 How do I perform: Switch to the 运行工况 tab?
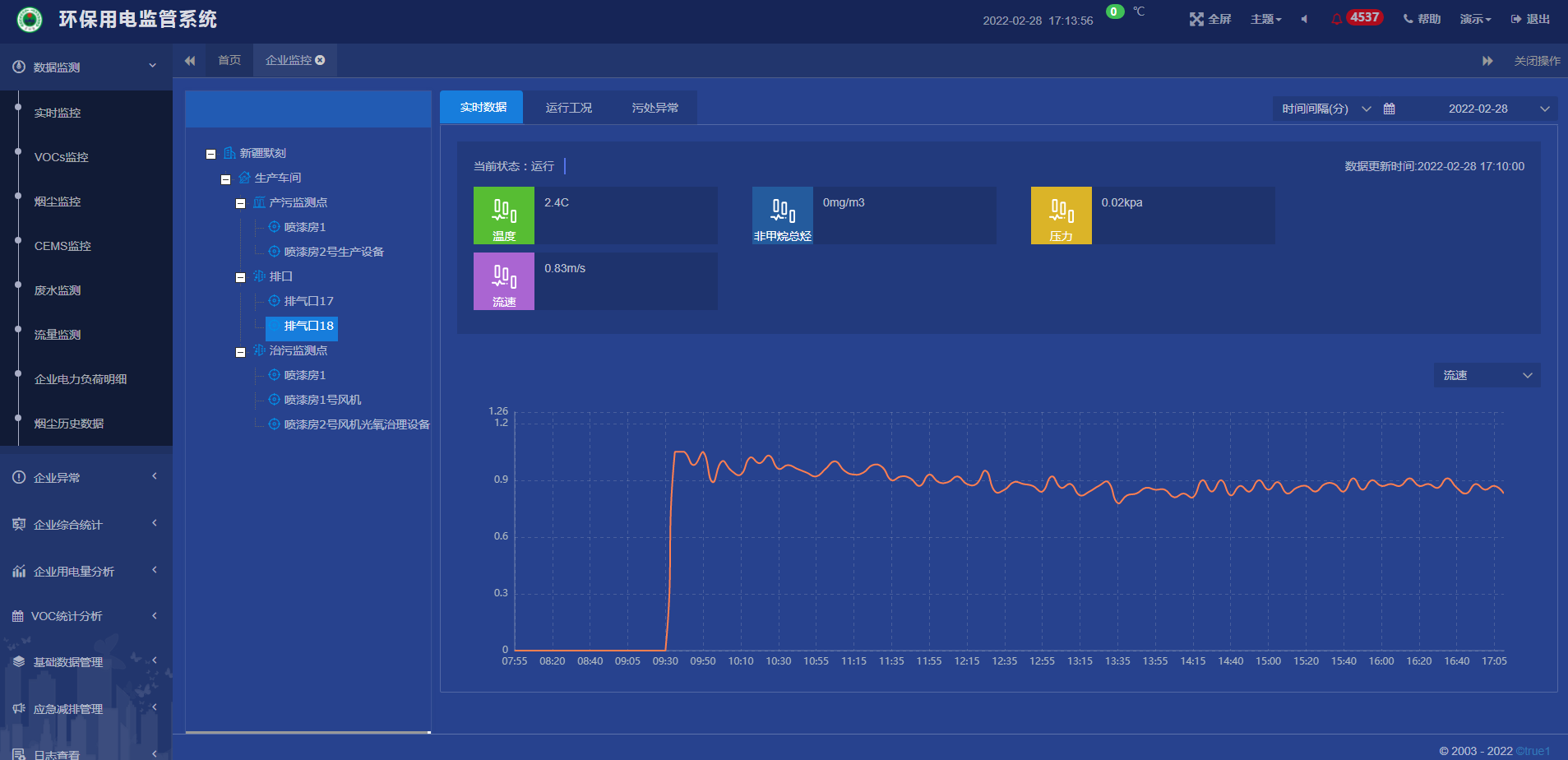coord(568,108)
